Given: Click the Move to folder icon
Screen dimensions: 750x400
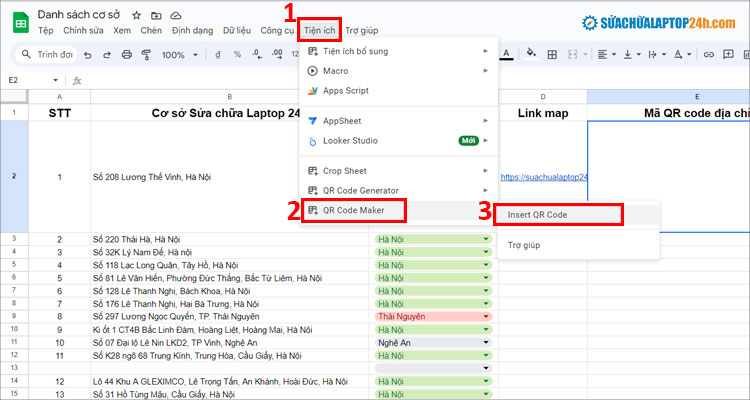Looking at the screenshot, I should coord(156,16).
